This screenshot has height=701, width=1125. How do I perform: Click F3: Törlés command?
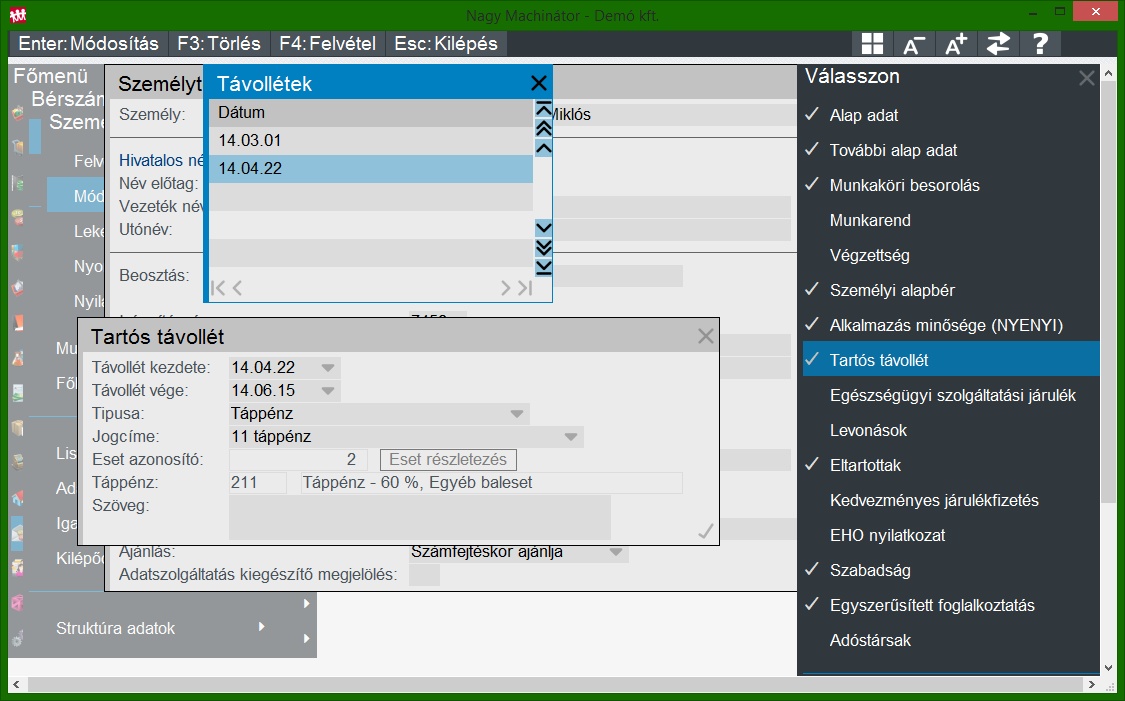[219, 44]
